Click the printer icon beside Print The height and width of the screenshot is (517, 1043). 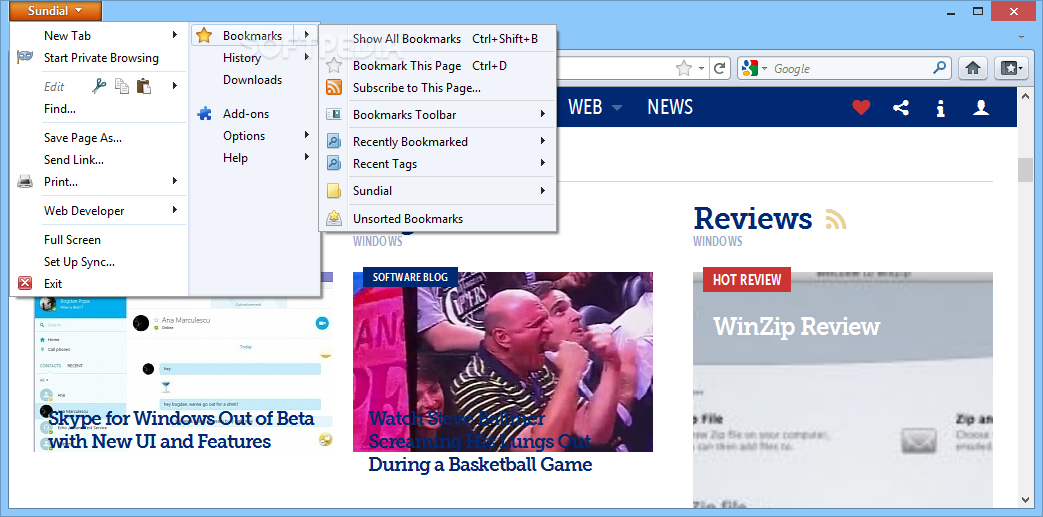(x=25, y=181)
